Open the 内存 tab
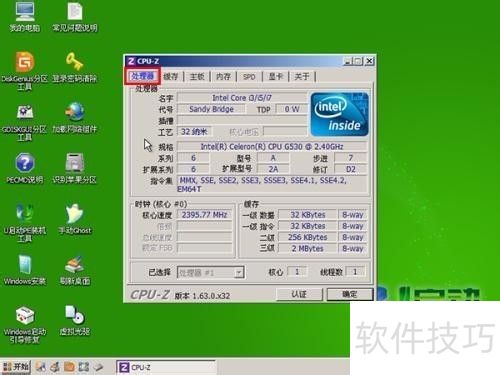Viewport: 500px width, 375px height. click(x=223, y=77)
